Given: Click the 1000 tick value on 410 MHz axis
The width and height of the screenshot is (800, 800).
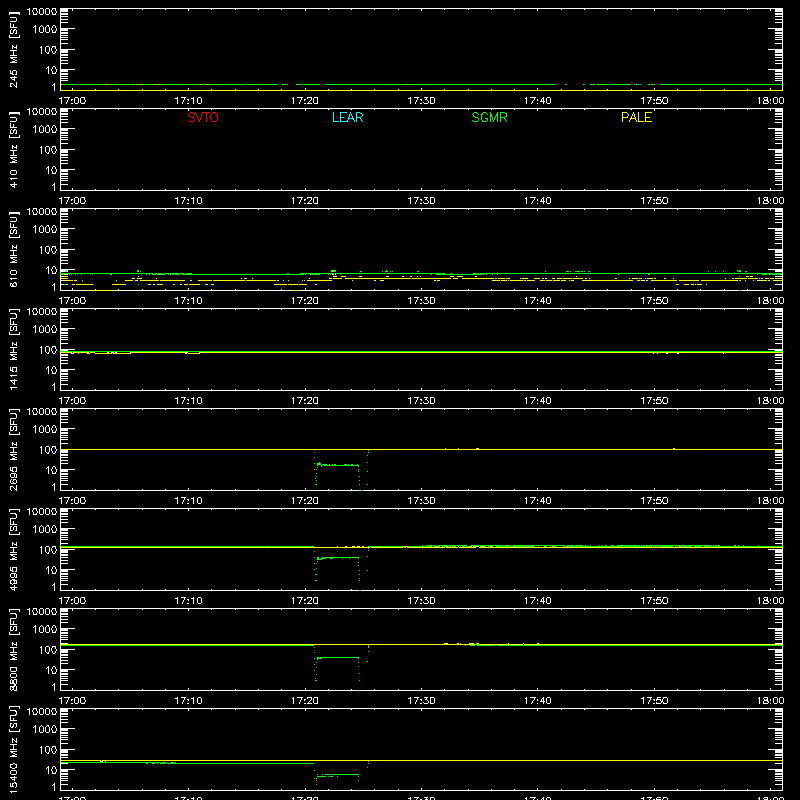Looking at the screenshot, I should (x=45, y=130).
